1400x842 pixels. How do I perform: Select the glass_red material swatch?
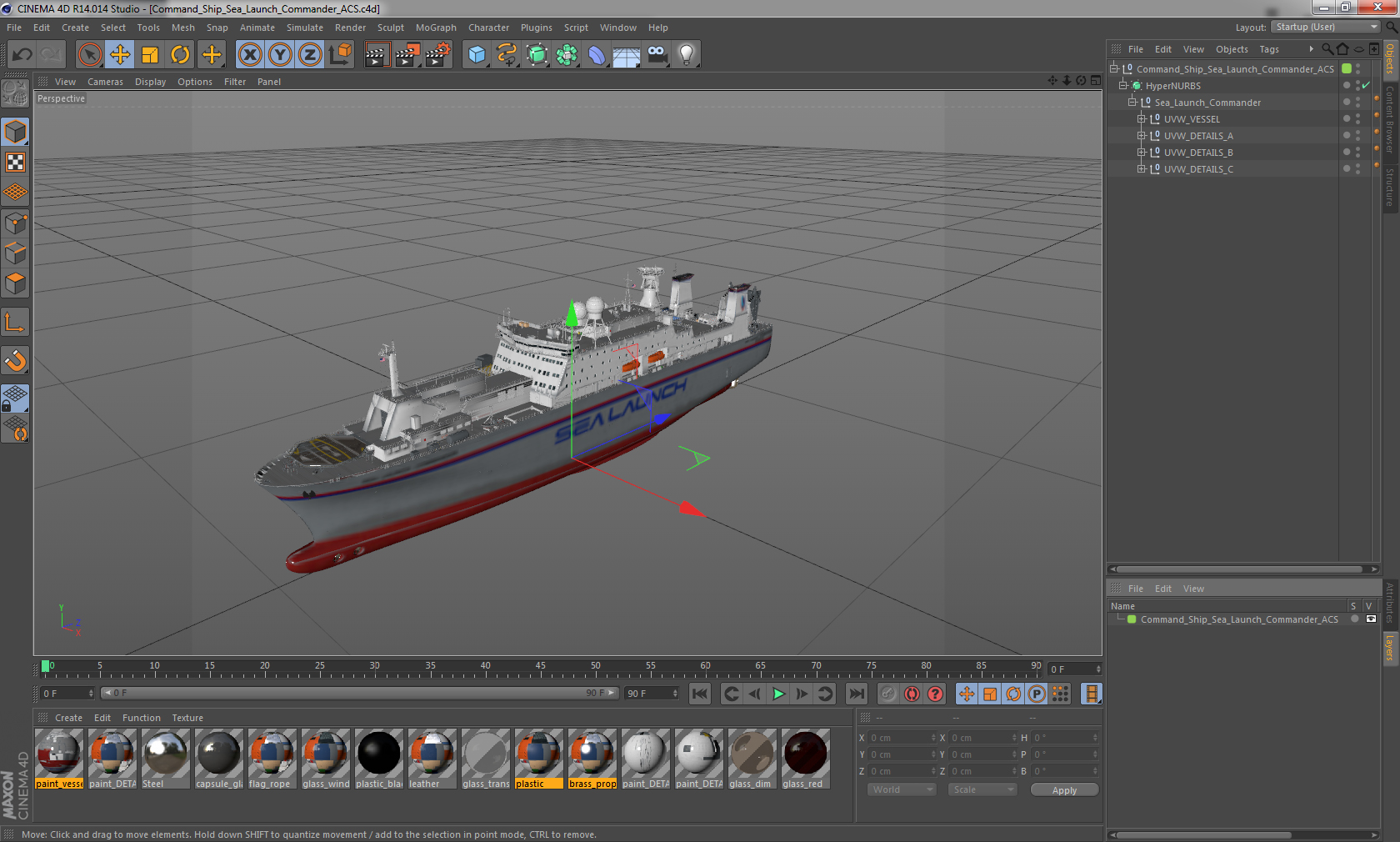click(805, 759)
